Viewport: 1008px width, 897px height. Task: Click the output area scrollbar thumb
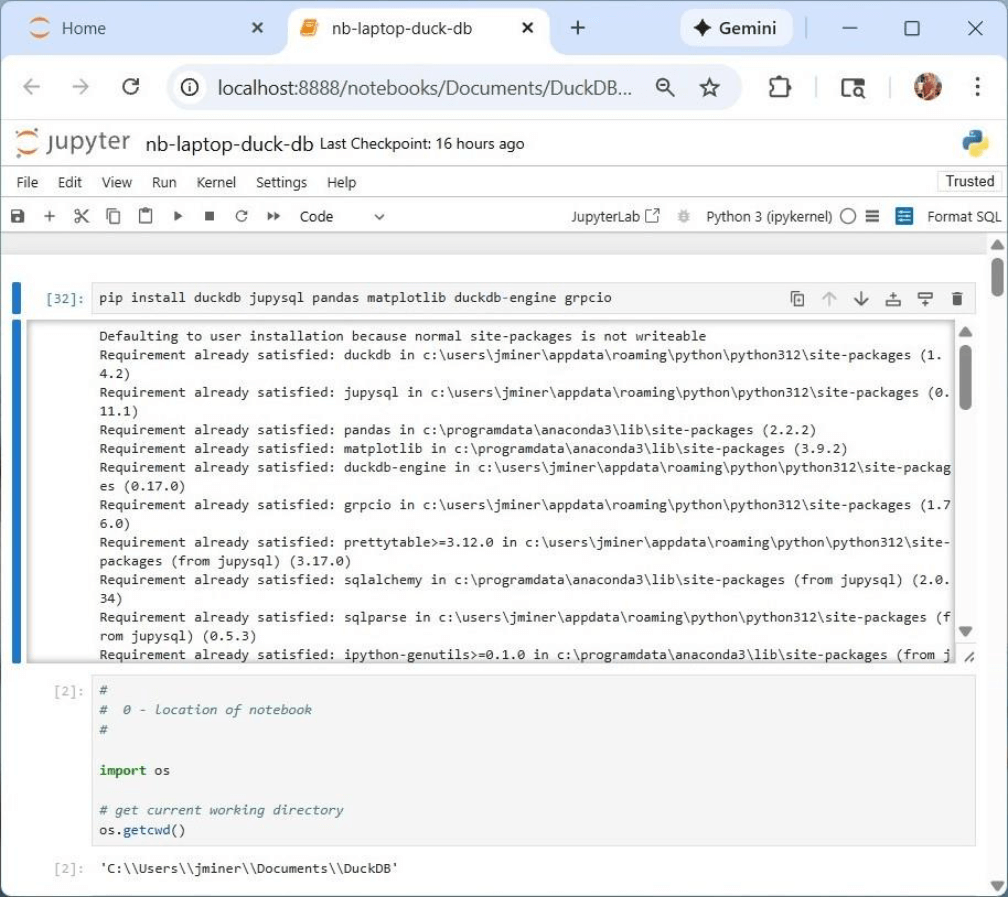coord(965,377)
